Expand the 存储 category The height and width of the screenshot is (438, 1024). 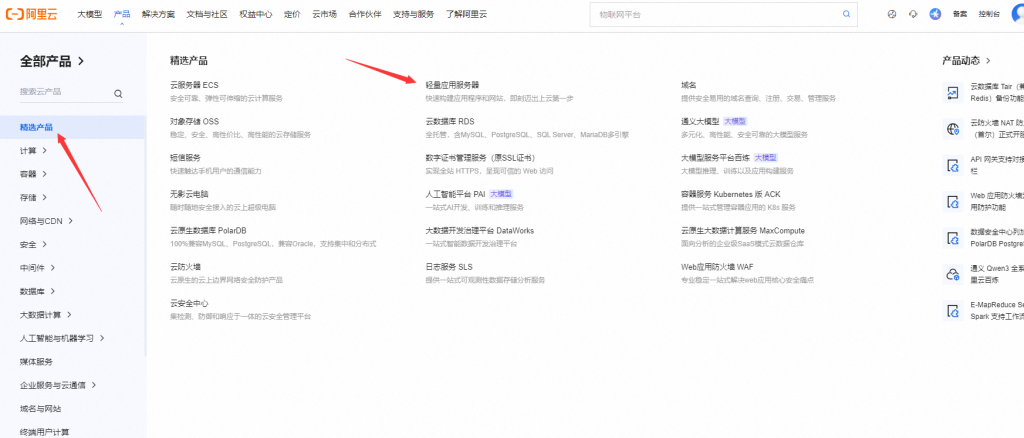tap(44, 197)
